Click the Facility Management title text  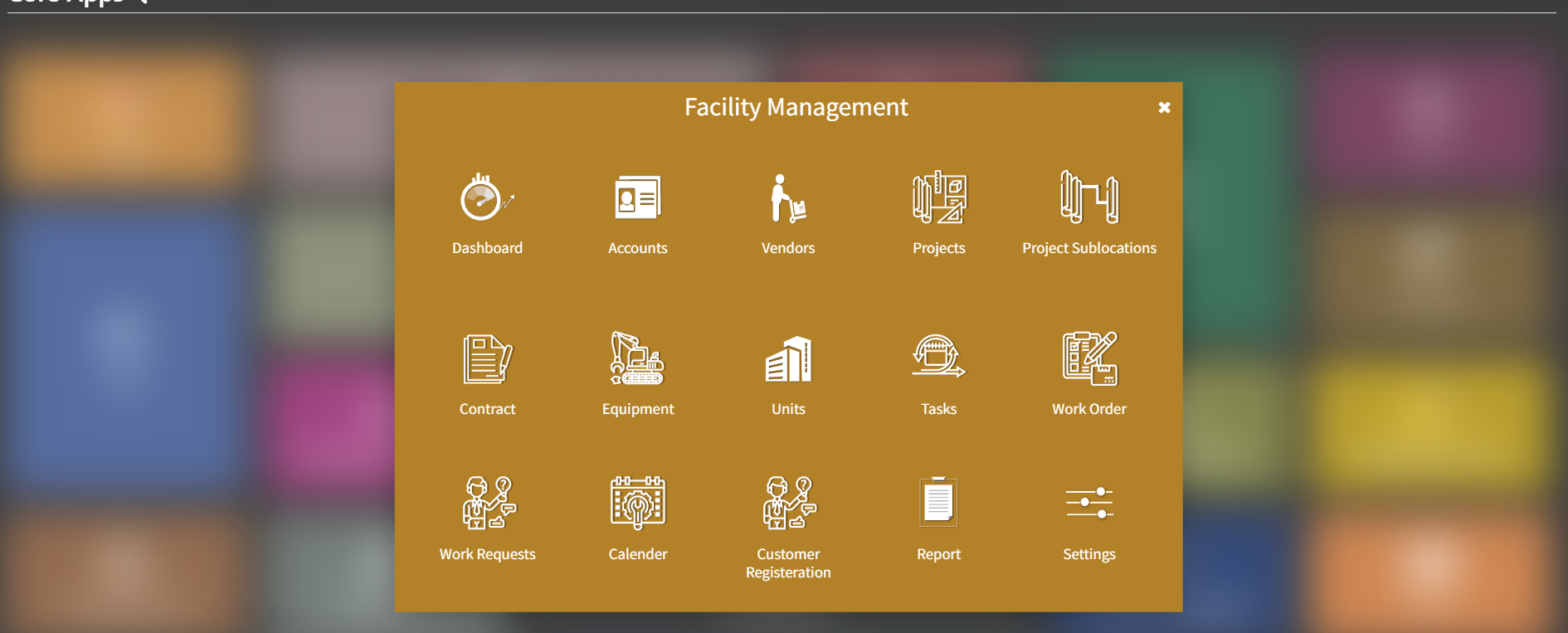tap(796, 107)
